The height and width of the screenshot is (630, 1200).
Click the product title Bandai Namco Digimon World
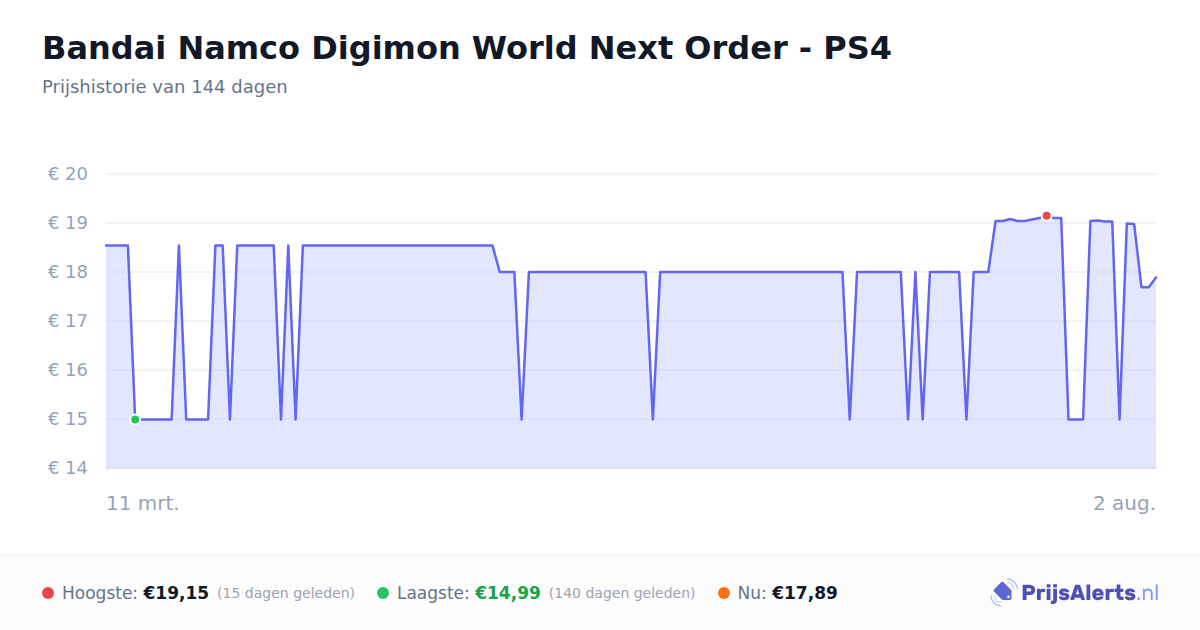coord(466,48)
